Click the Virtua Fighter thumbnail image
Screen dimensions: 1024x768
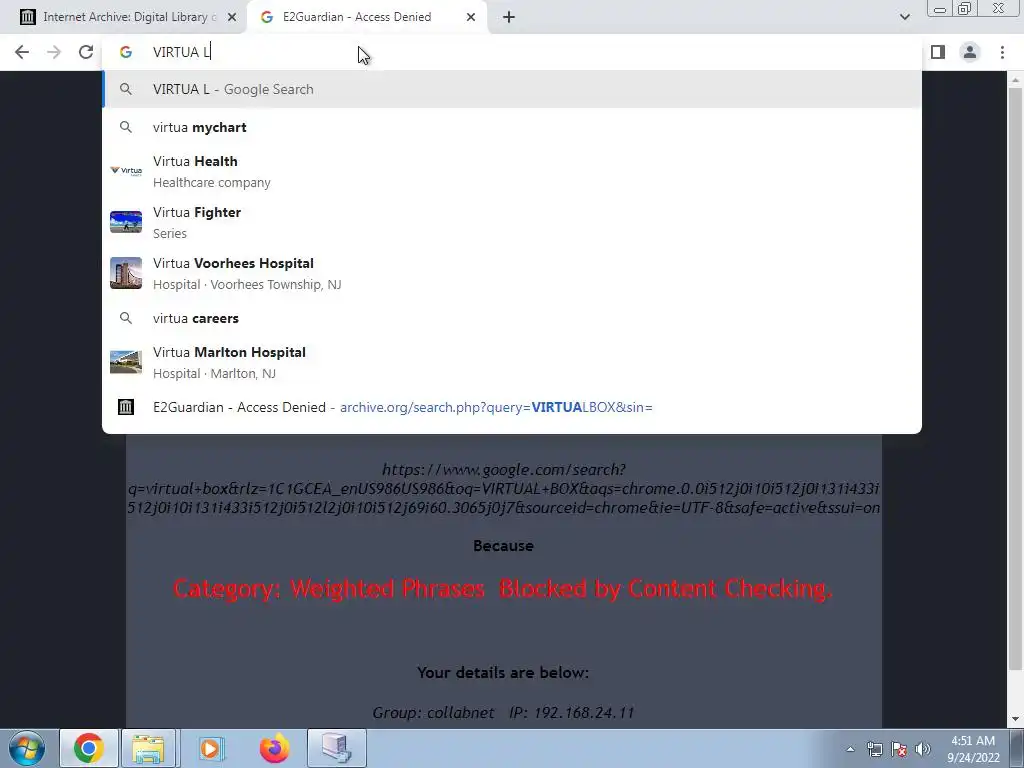[126, 222]
